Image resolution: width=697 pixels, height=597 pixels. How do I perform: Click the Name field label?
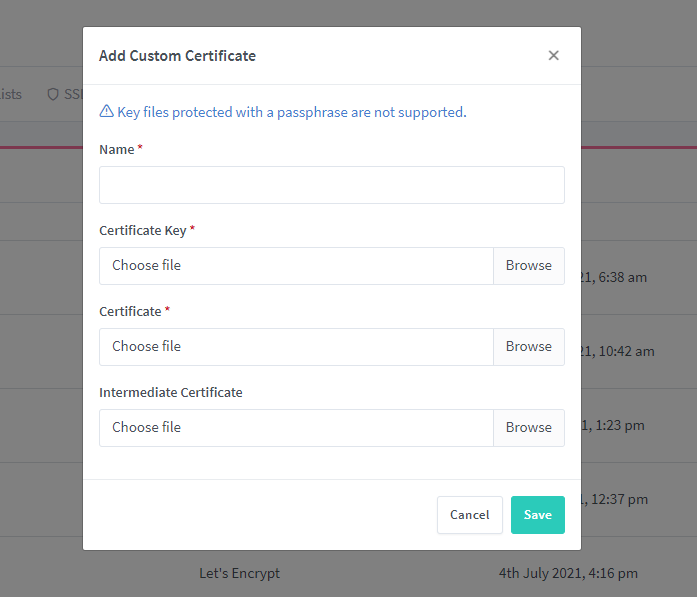pyautogui.click(x=116, y=149)
